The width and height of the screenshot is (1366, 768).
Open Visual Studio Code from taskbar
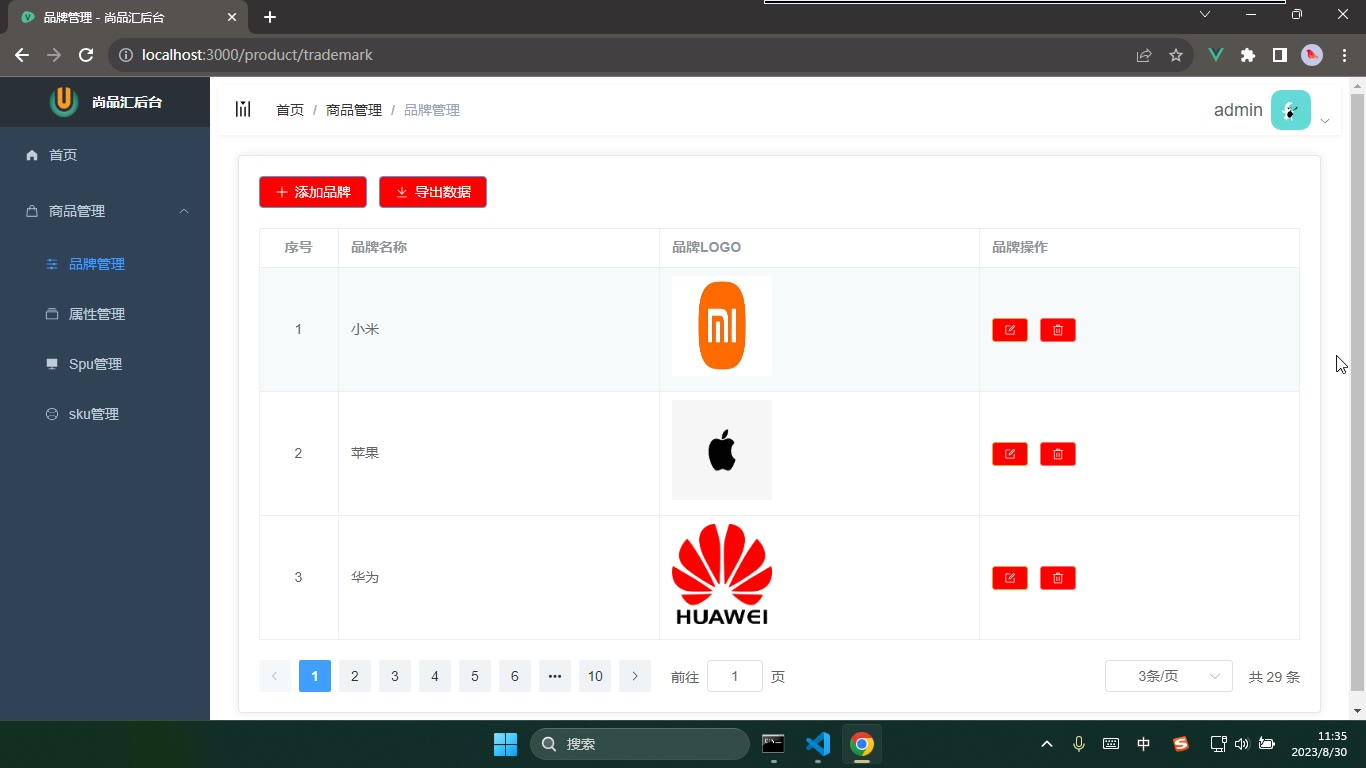pyautogui.click(x=818, y=744)
